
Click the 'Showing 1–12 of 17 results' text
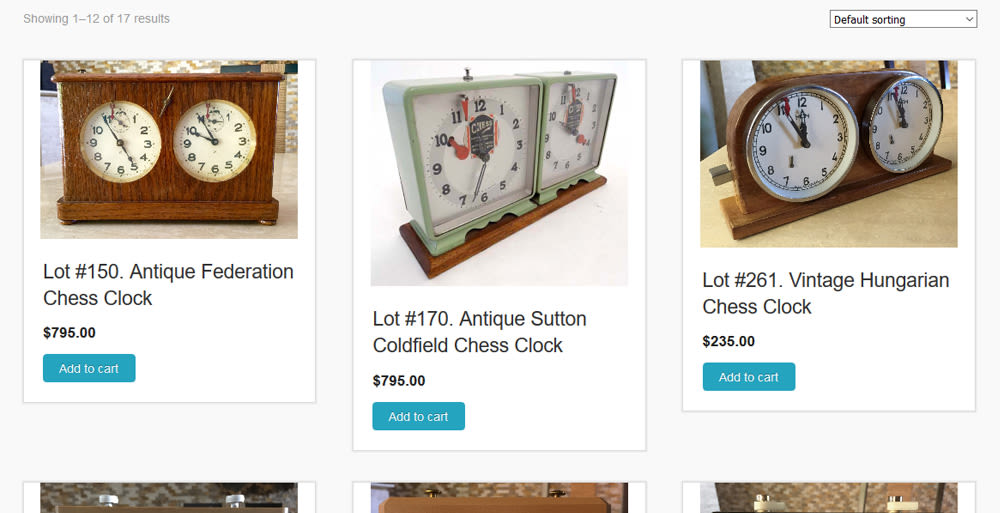click(96, 19)
